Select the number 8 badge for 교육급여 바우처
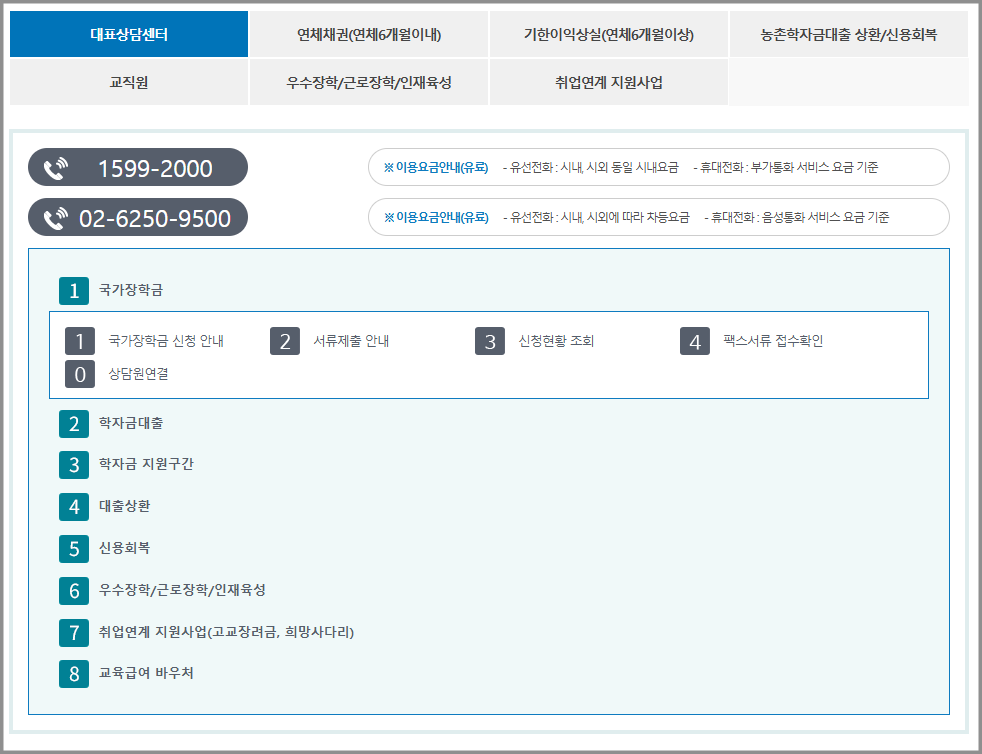 [73, 674]
